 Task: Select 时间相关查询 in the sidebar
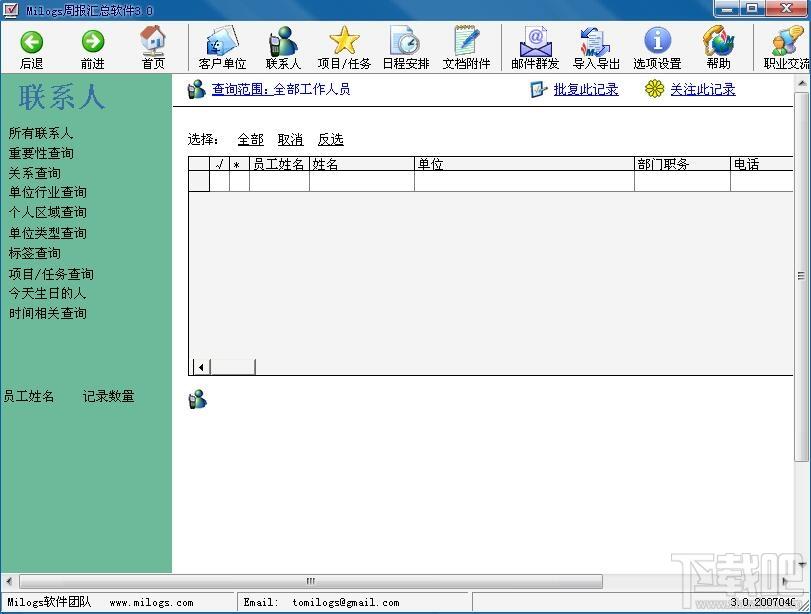click(48, 313)
